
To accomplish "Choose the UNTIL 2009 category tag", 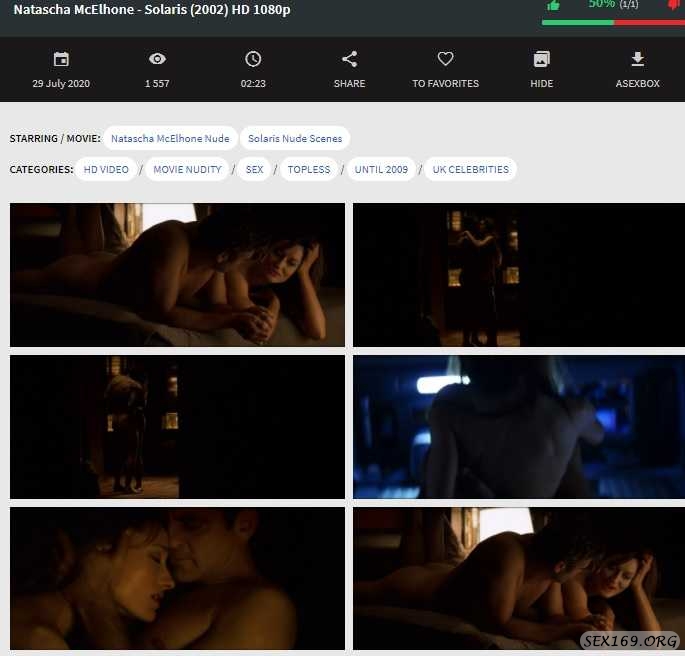I will point(381,170).
